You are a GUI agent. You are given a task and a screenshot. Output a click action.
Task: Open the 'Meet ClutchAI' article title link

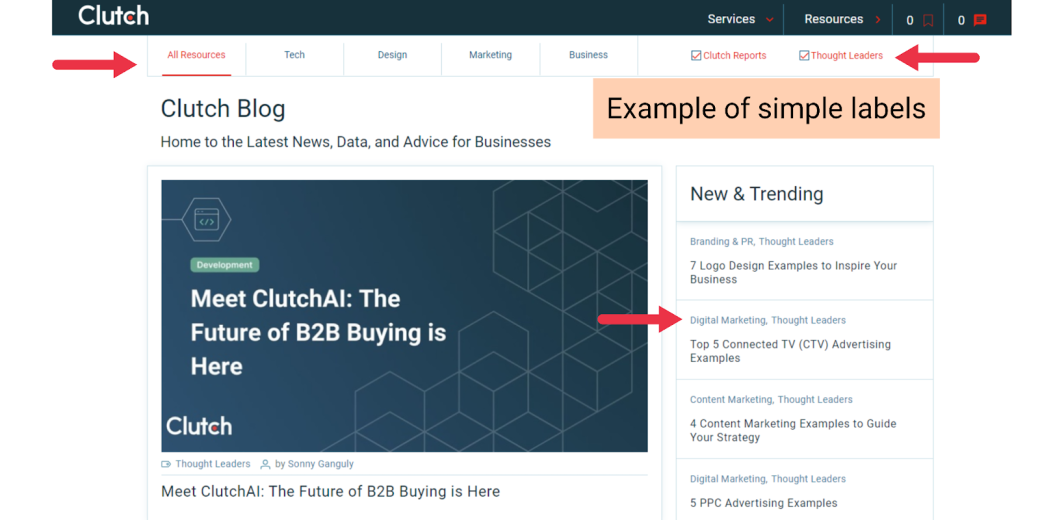pos(330,491)
